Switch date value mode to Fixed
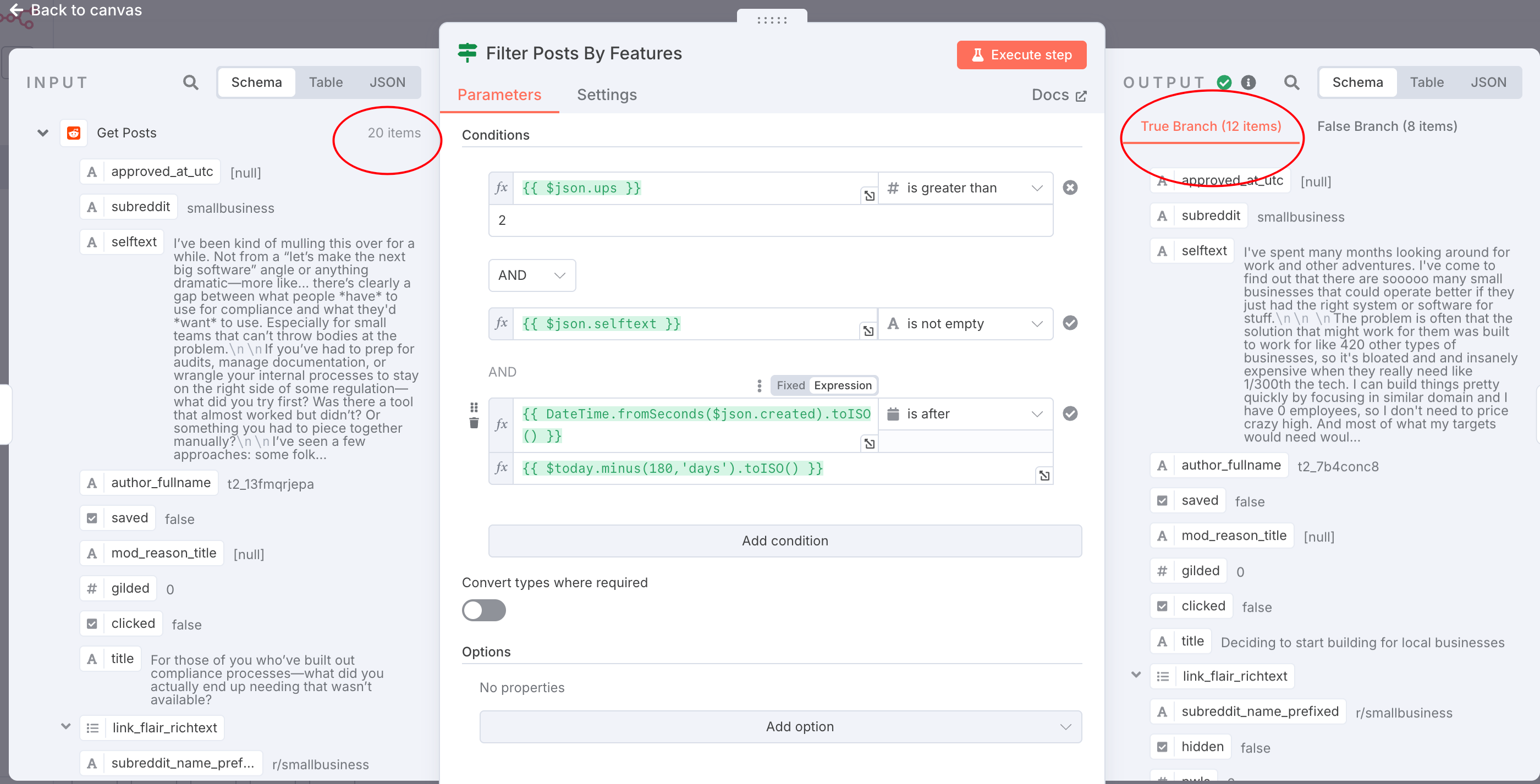This screenshot has height=784, width=1540. [790, 385]
